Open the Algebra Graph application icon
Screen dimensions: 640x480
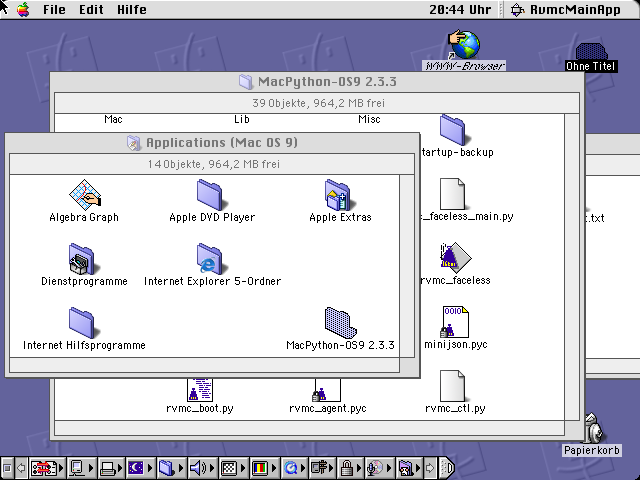point(84,194)
